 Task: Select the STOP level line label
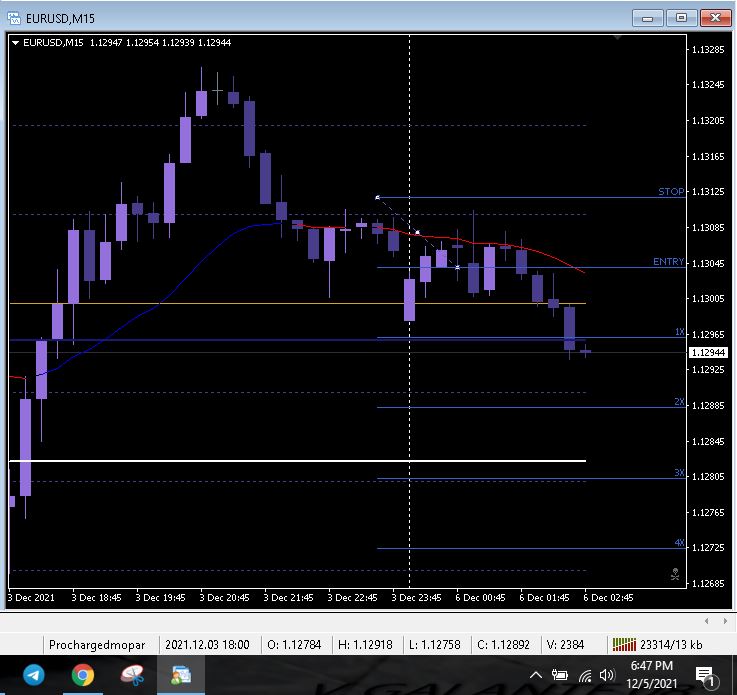pyautogui.click(x=671, y=191)
